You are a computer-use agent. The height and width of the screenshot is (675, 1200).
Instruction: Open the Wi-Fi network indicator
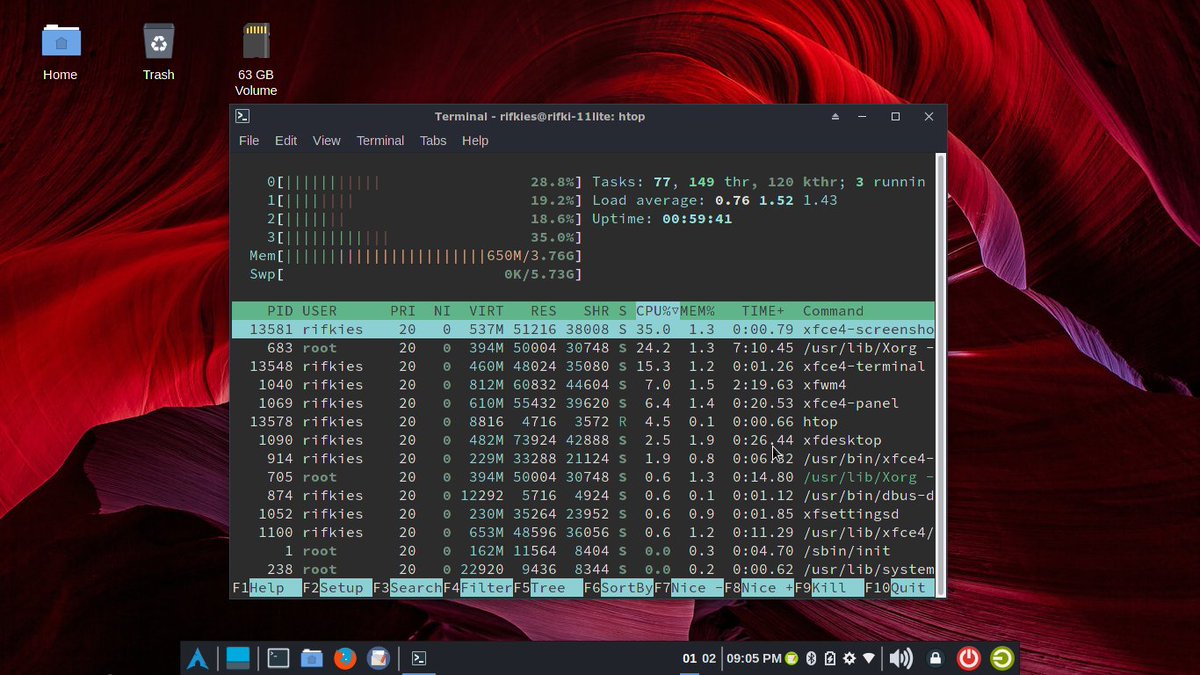[x=869, y=658]
